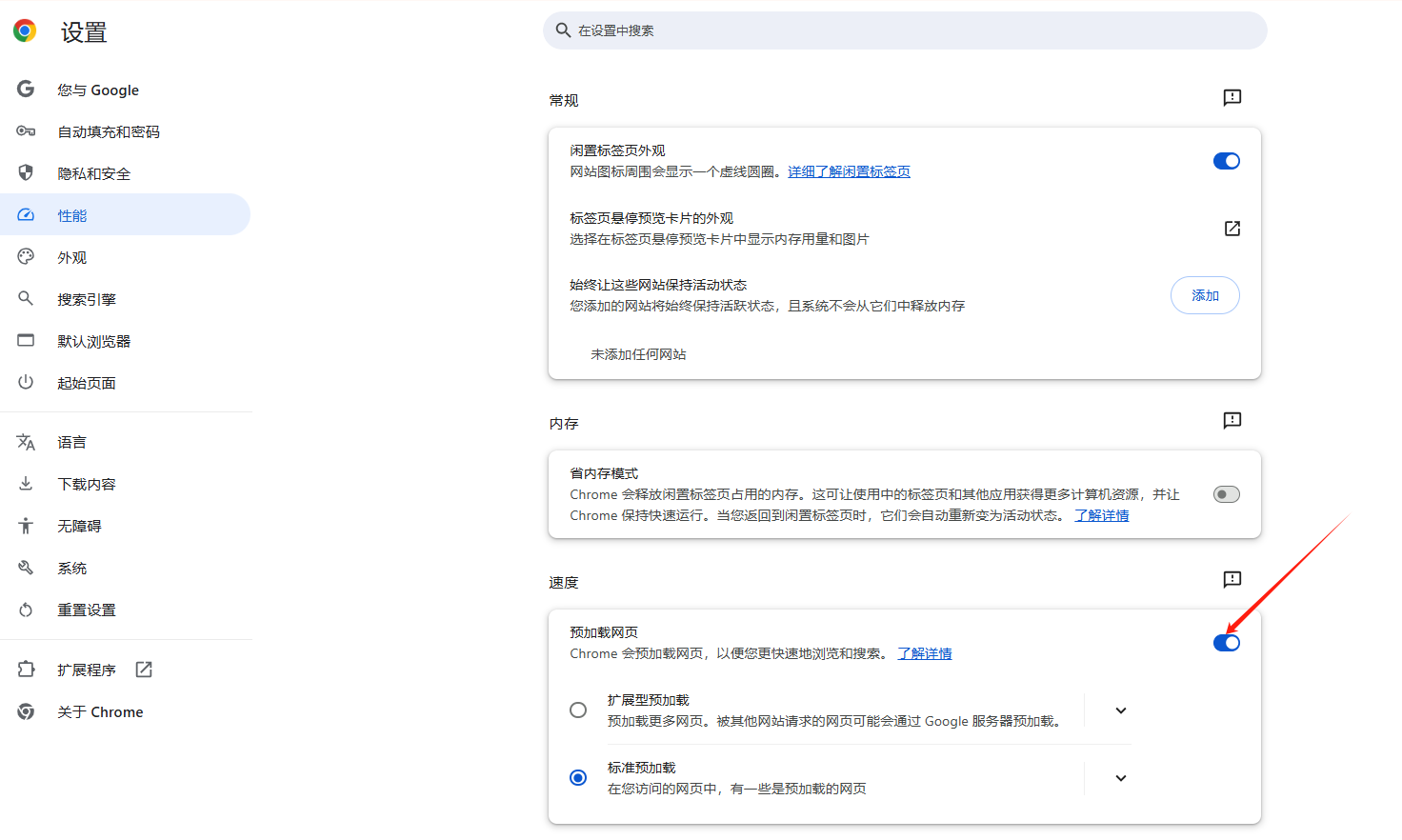Click the 在设置中搜索 search field
Image resolution: width=1402 pixels, height=840 pixels.
tap(905, 30)
